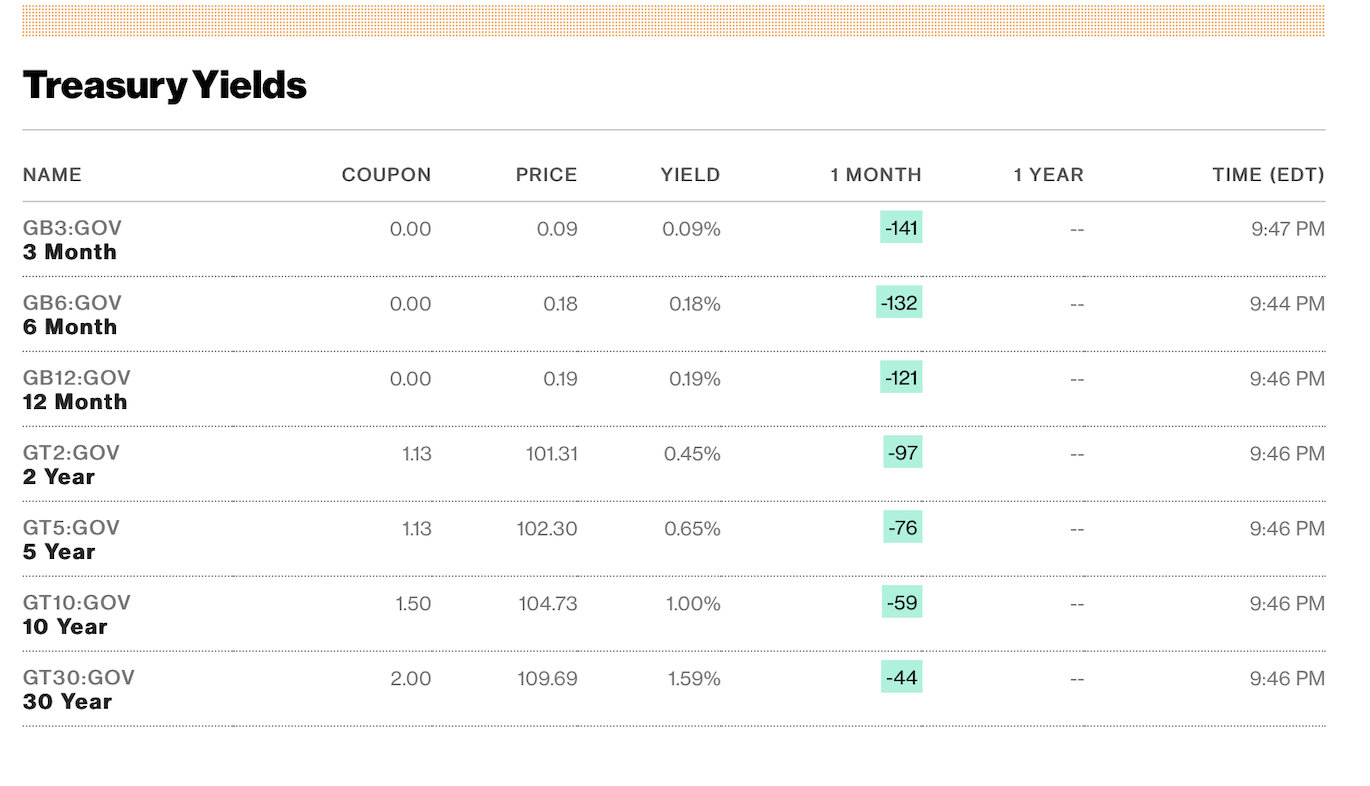Image resolution: width=1370 pixels, height=786 pixels.
Task: Open the GB6:GOV 6 Month security page
Action: [70, 315]
